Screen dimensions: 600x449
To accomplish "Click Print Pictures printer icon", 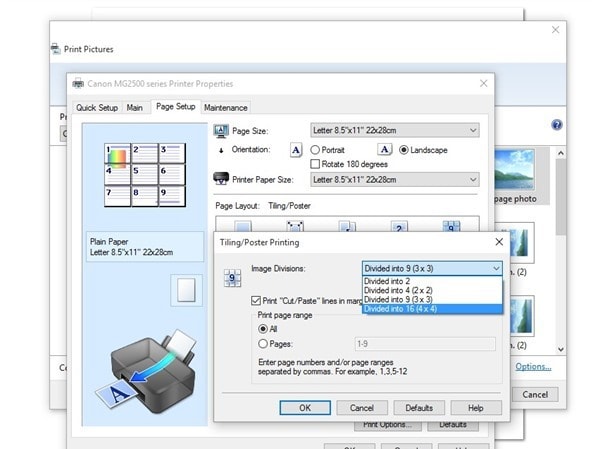I will [56, 49].
